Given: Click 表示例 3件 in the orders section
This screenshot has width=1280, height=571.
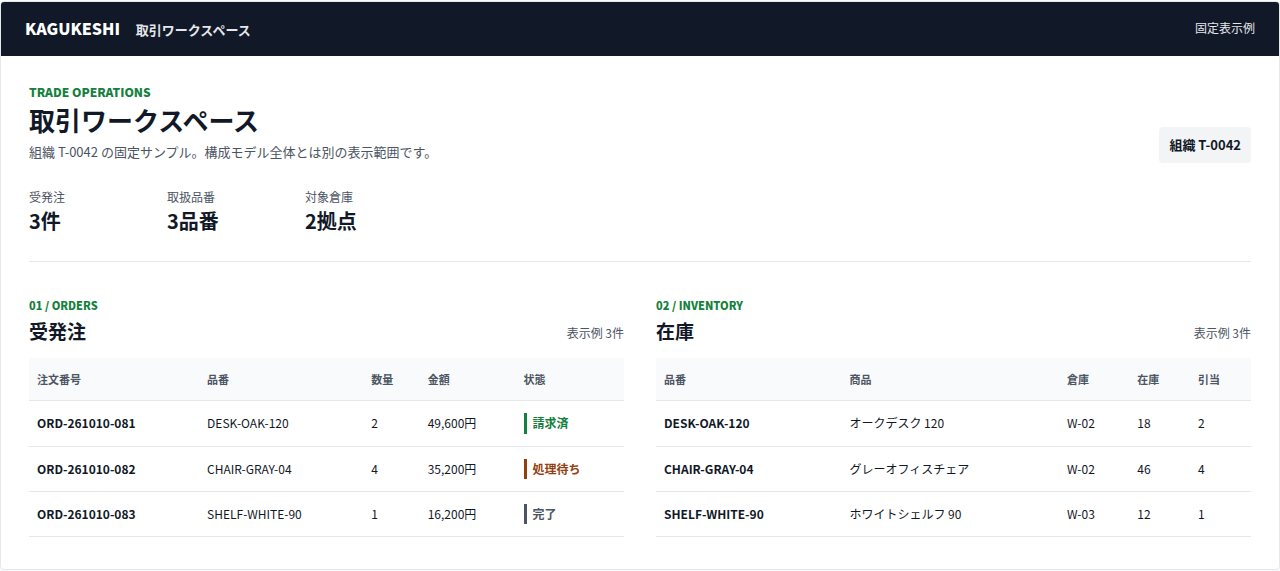Looking at the screenshot, I should (x=595, y=333).
